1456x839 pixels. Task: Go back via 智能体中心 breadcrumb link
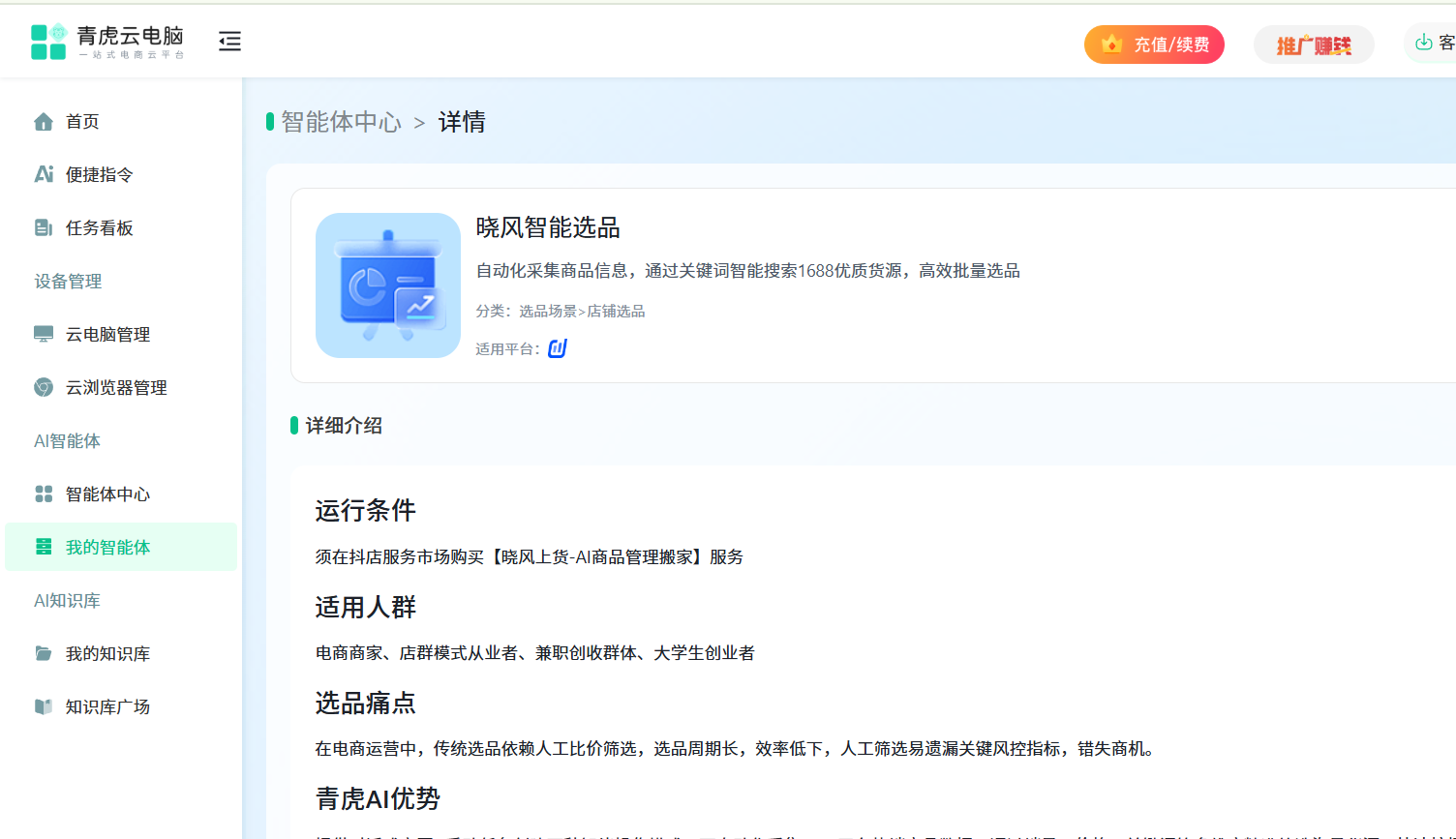click(341, 122)
